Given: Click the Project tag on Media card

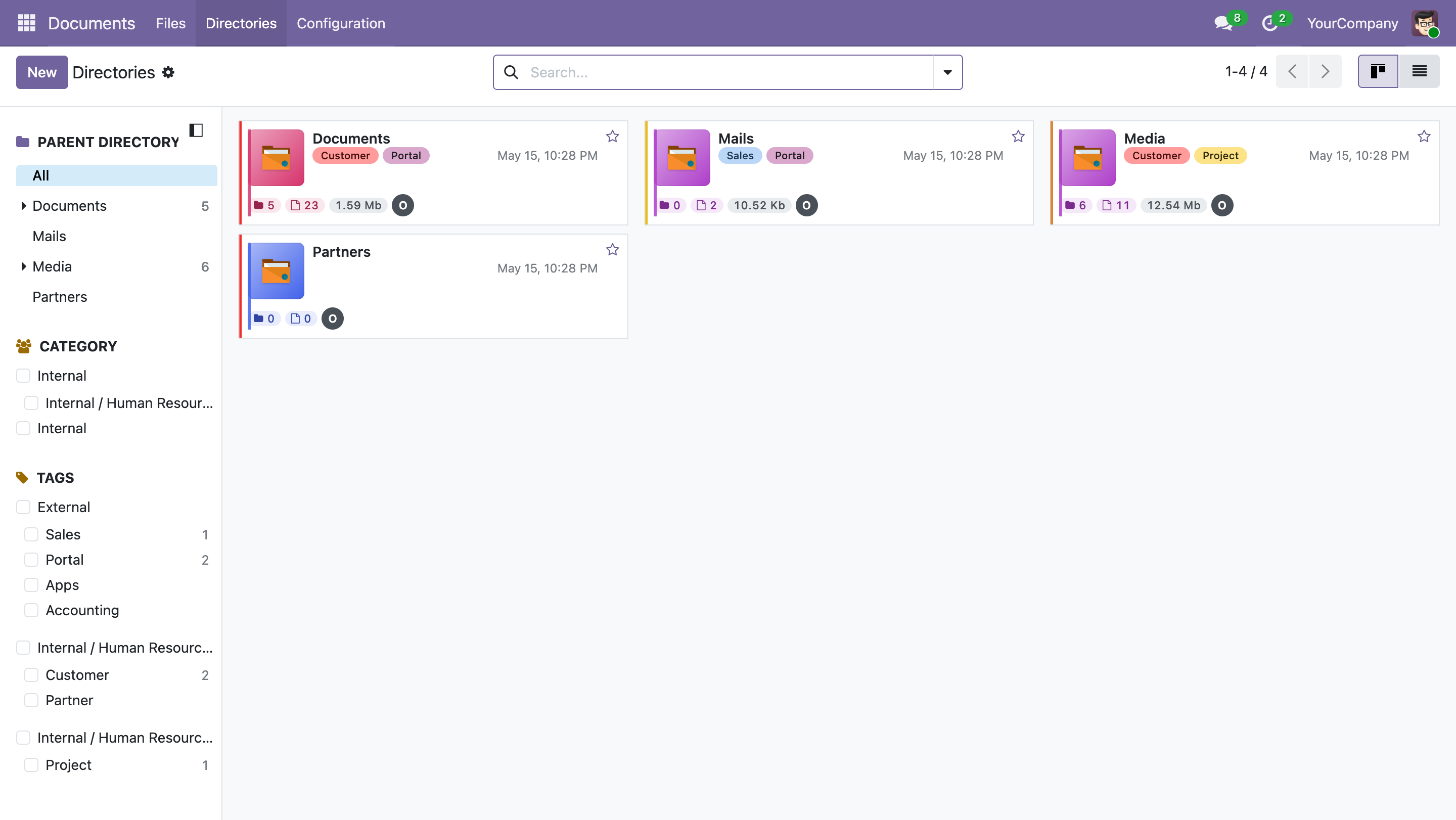Looking at the screenshot, I should tap(1220, 155).
